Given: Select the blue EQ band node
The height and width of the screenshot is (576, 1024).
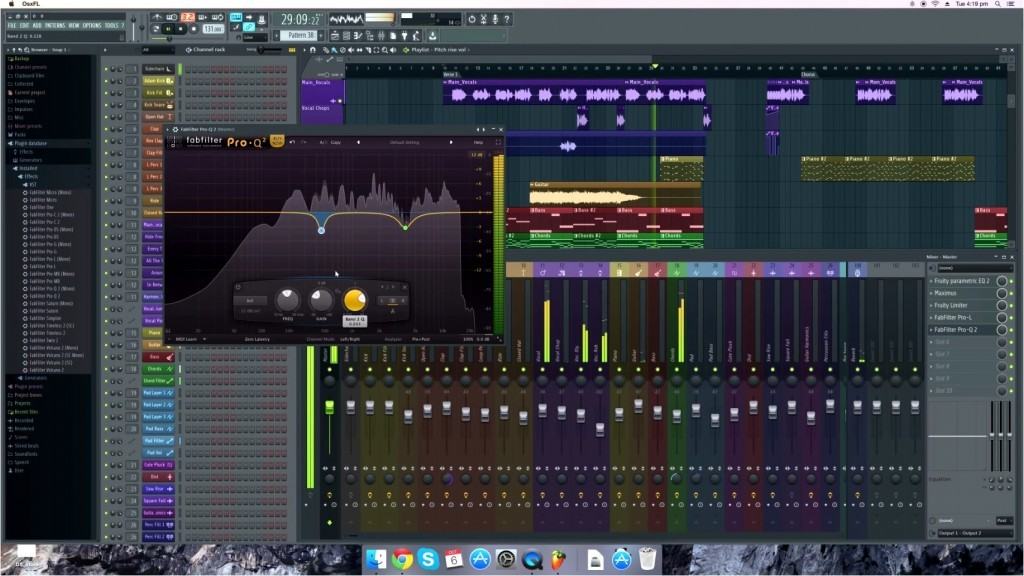Looking at the screenshot, I should [x=321, y=230].
